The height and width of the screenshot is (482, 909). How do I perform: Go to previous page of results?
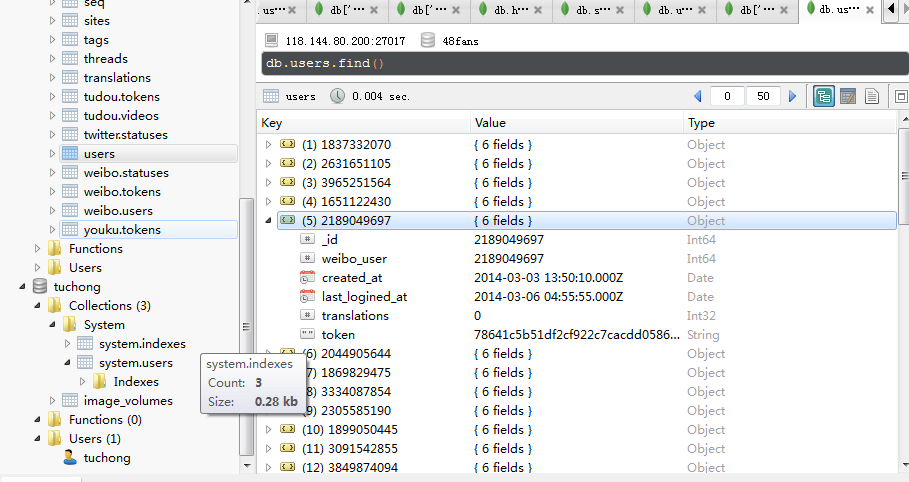697,96
